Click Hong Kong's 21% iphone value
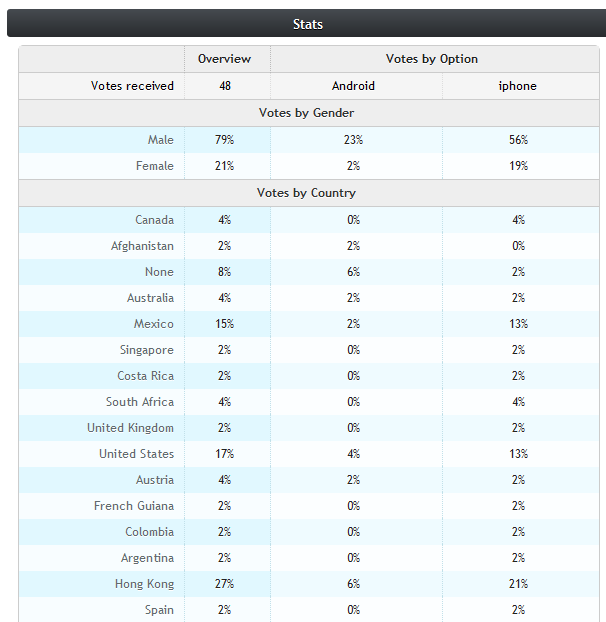This screenshot has width=606, height=622. (x=518, y=584)
